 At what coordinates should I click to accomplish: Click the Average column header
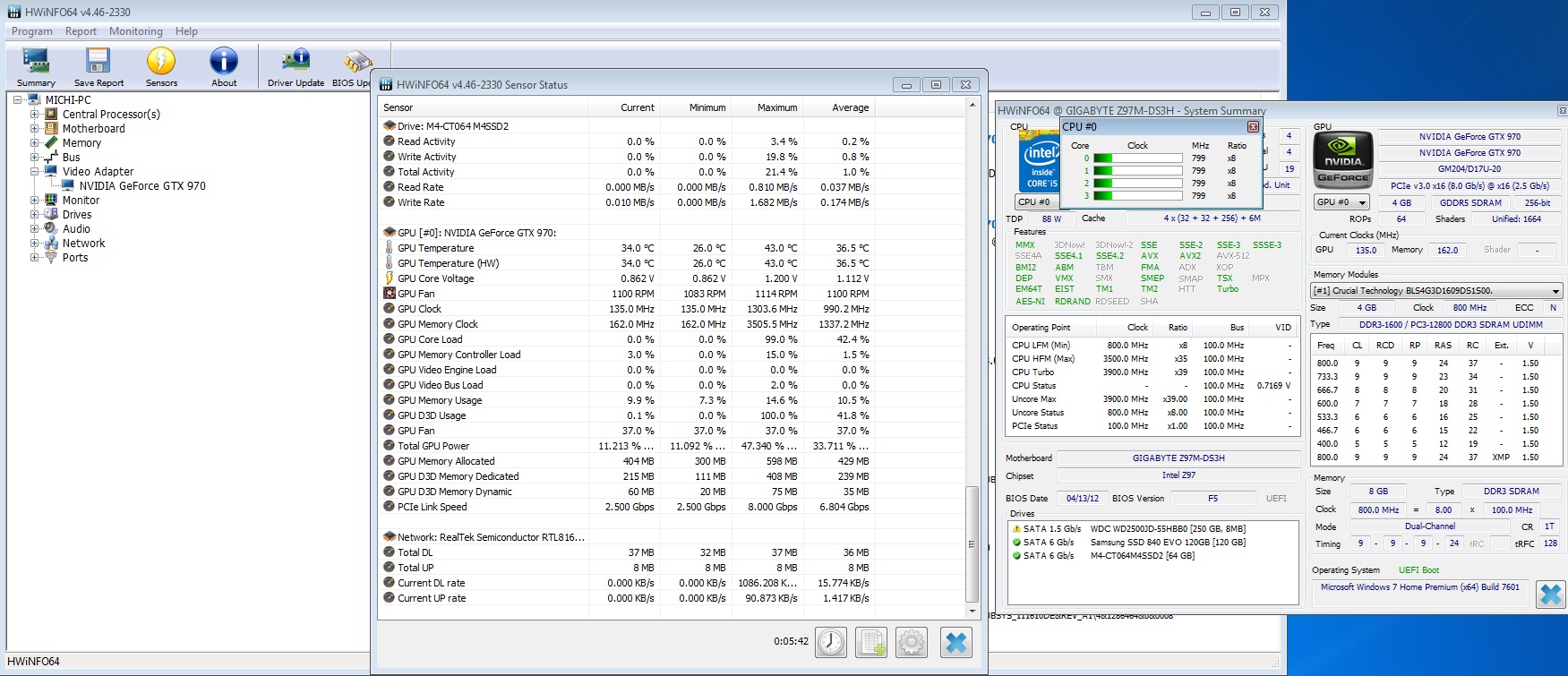pos(839,107)
